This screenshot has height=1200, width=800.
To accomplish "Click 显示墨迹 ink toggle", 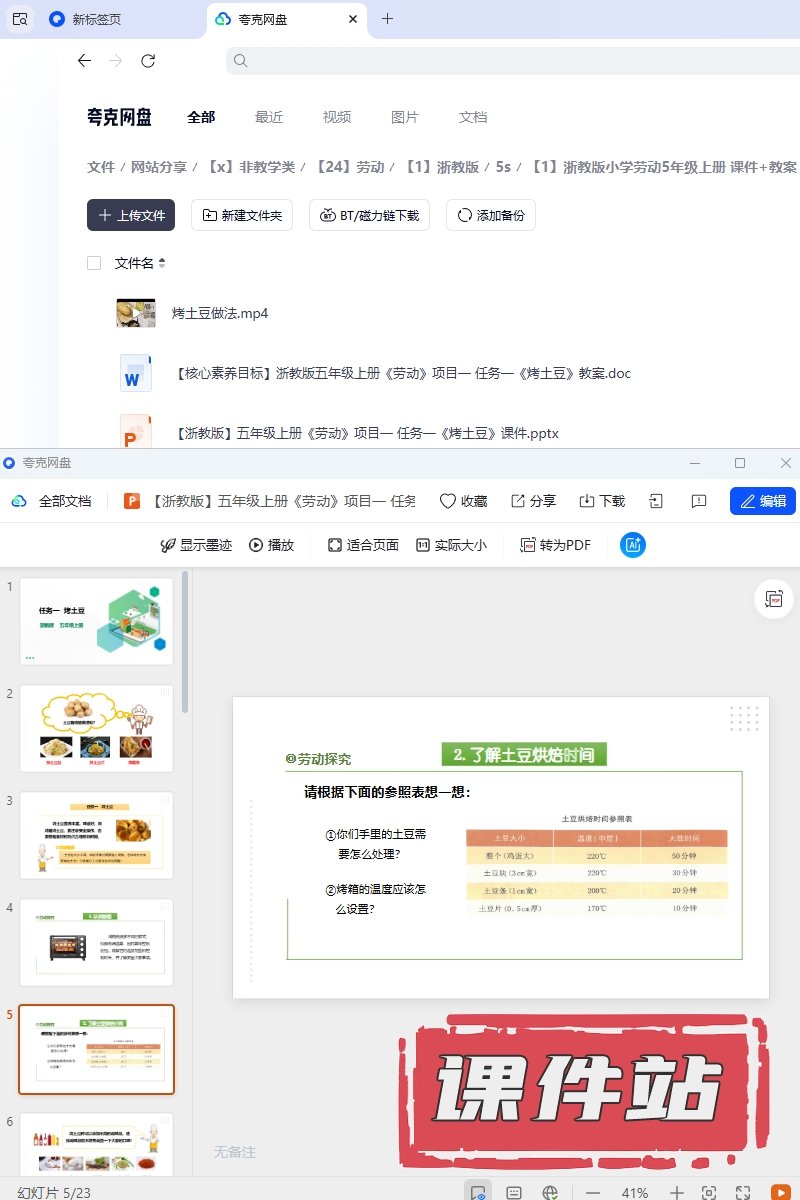I will [x=169, y=545].
